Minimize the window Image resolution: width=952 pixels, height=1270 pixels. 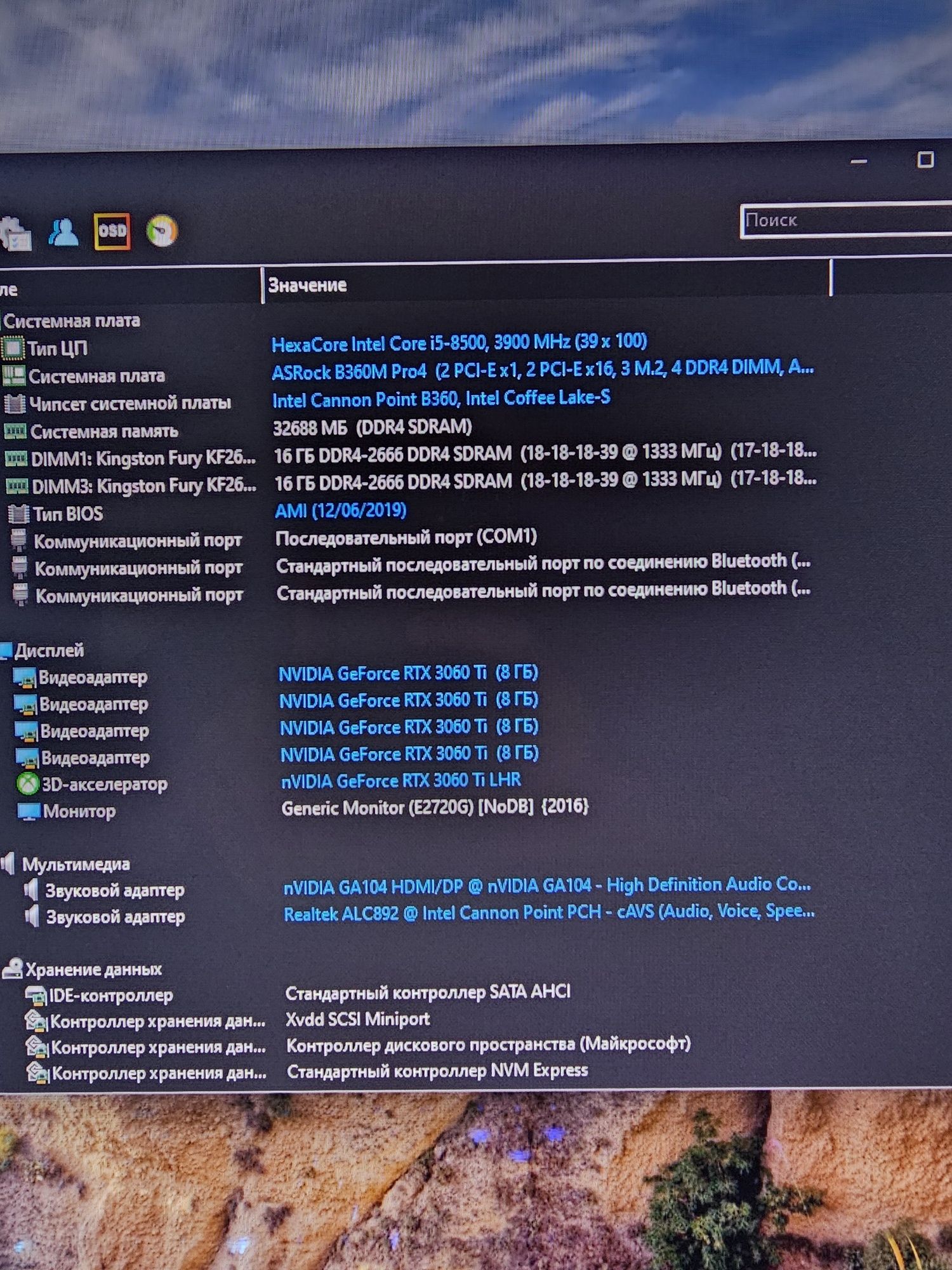[x=859, y=161]
